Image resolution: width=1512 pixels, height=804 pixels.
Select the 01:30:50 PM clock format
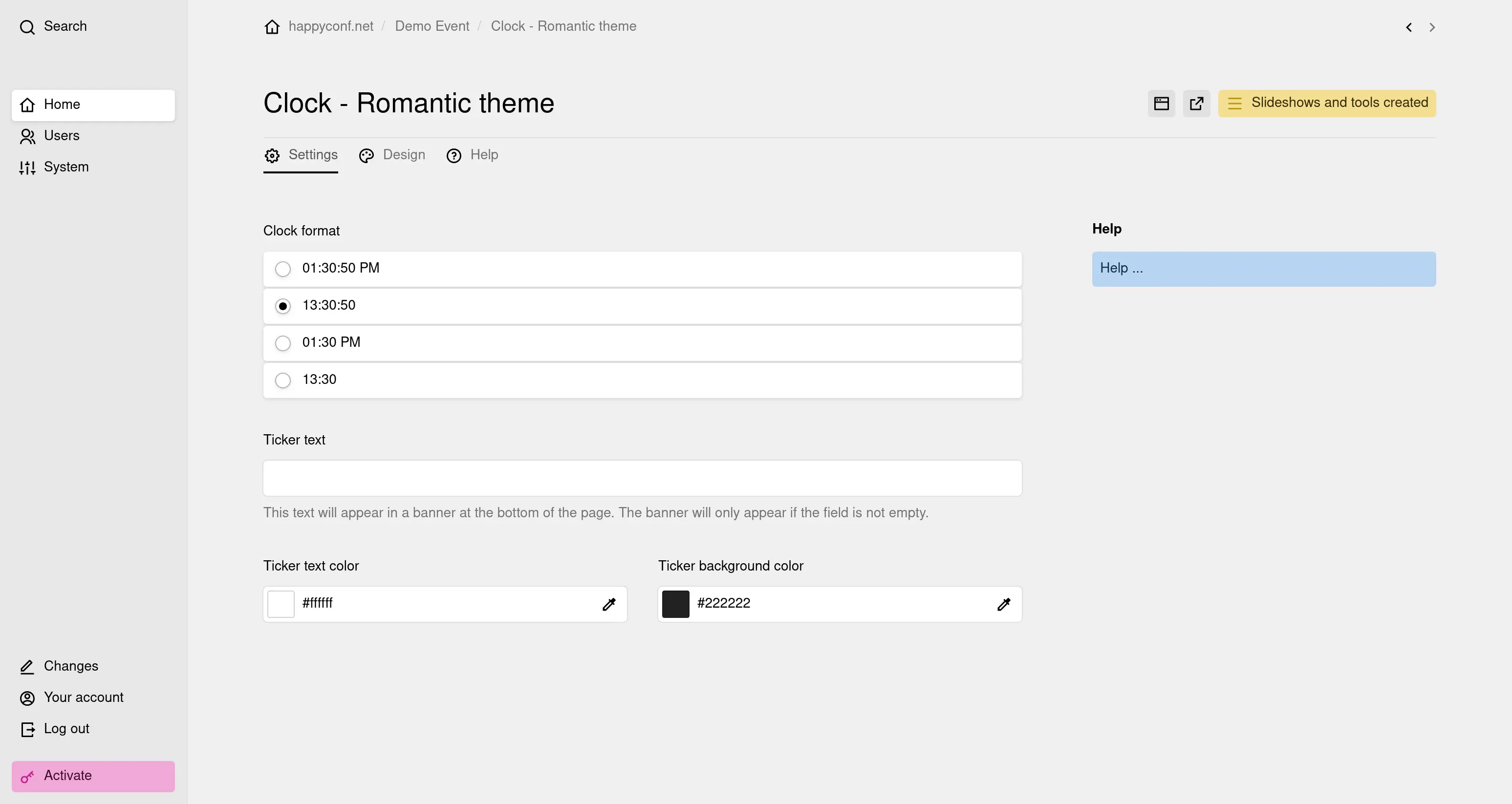tap(642, 269)
